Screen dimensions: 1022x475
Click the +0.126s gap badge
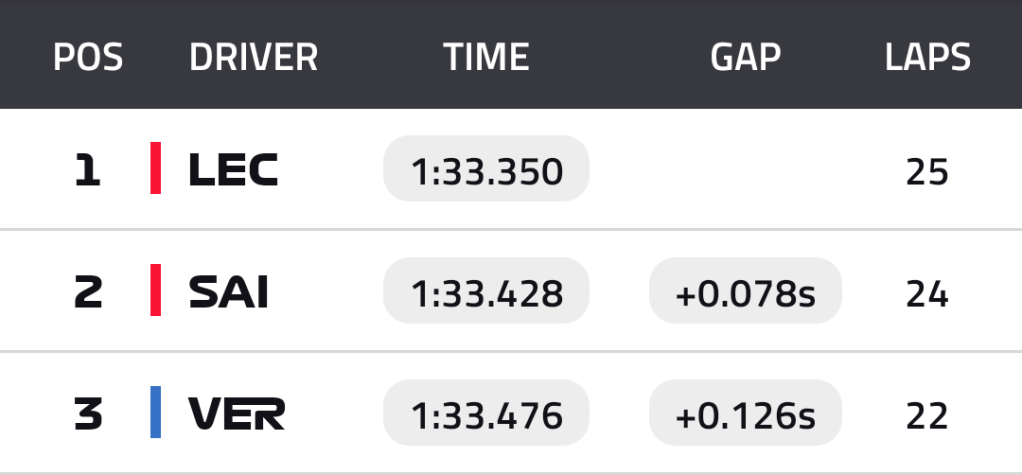tap(745, 413)
